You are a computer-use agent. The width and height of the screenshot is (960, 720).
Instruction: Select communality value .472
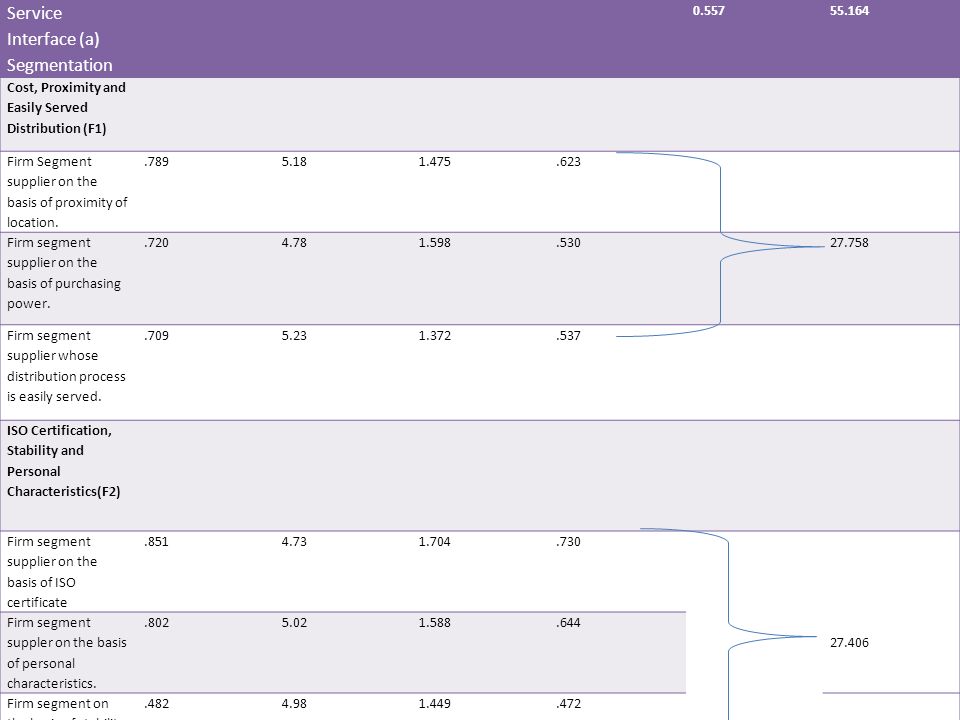pyautogui.click(x=569, y=703)
